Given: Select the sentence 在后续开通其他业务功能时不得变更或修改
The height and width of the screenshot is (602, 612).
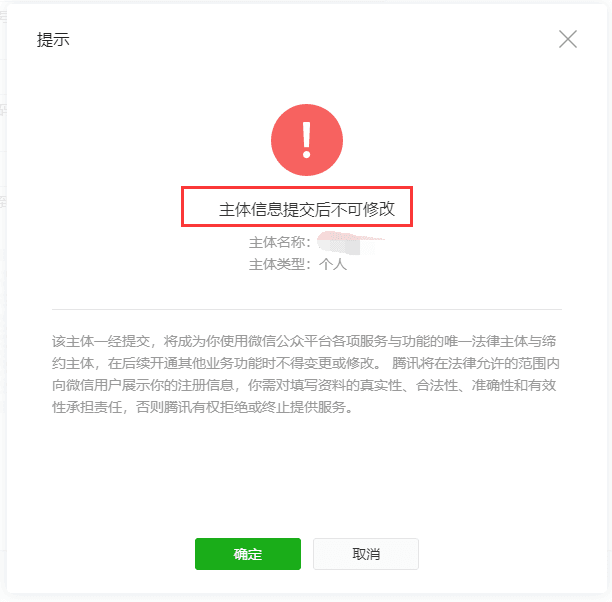Looking at the screenshot, I should [x=241, y=363].
